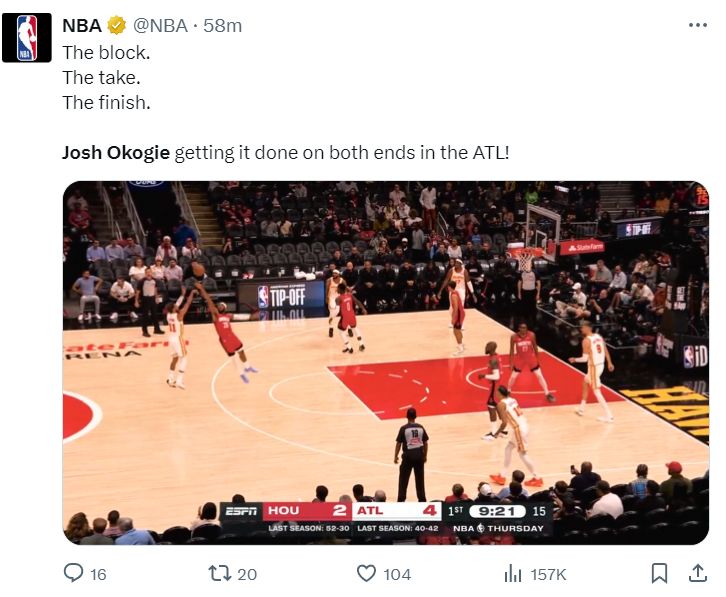Open the NBA profile avatar logo
Viewport: 726px width, 597px height.
[27, 38]
